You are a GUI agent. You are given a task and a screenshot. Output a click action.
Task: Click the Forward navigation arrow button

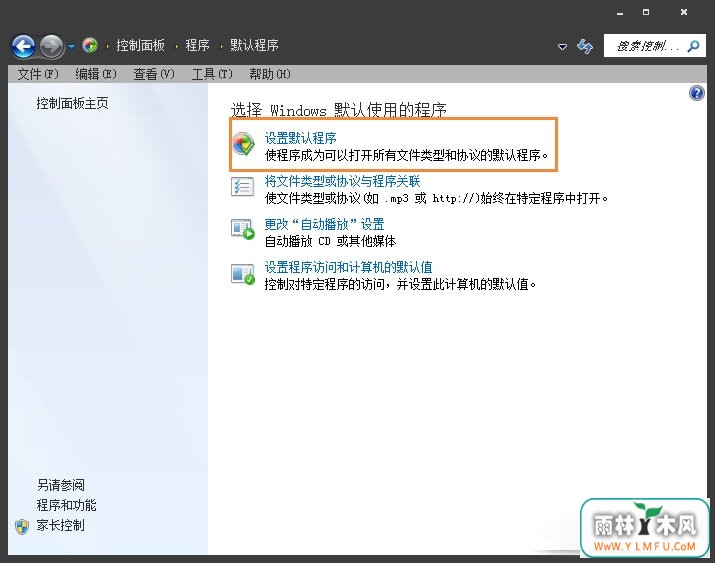52,46
